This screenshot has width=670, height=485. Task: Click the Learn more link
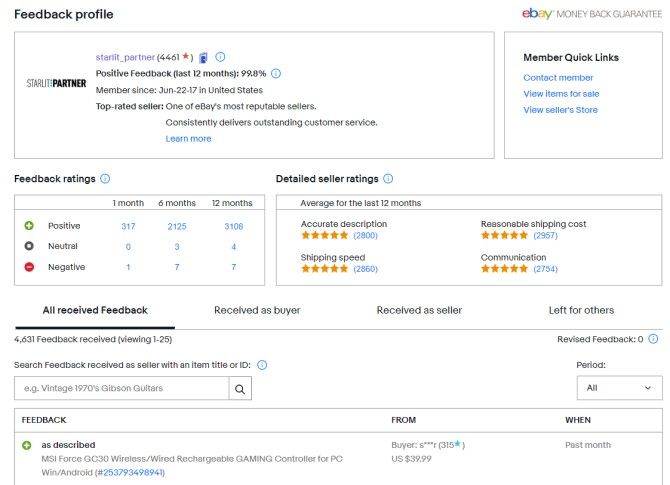188,138
